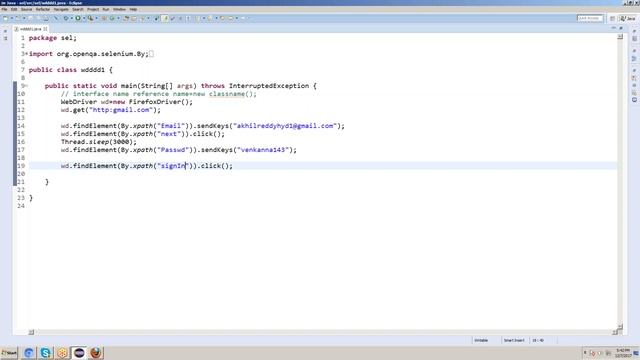
Task: Click the 19 : 40 cursor position status
Action: (538, 340)
